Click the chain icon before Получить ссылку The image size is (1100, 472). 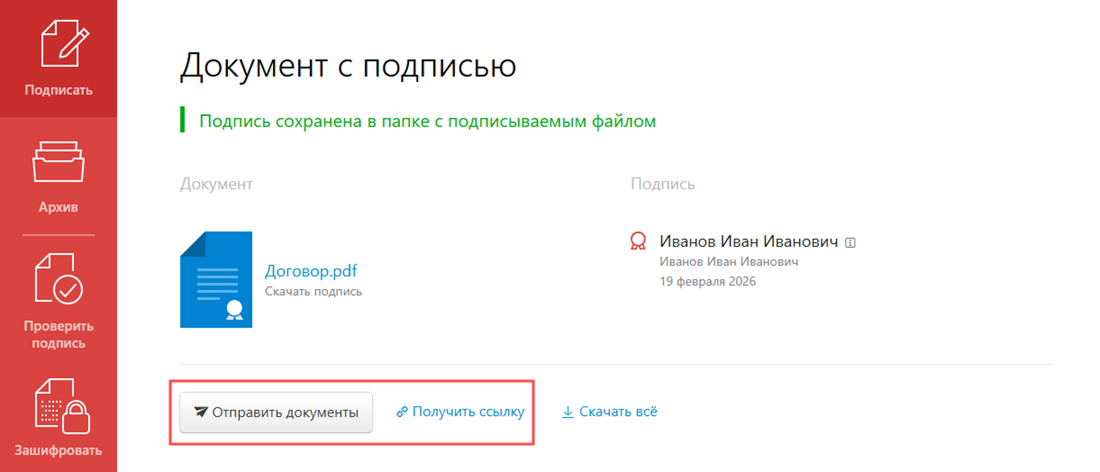(402, 411)
